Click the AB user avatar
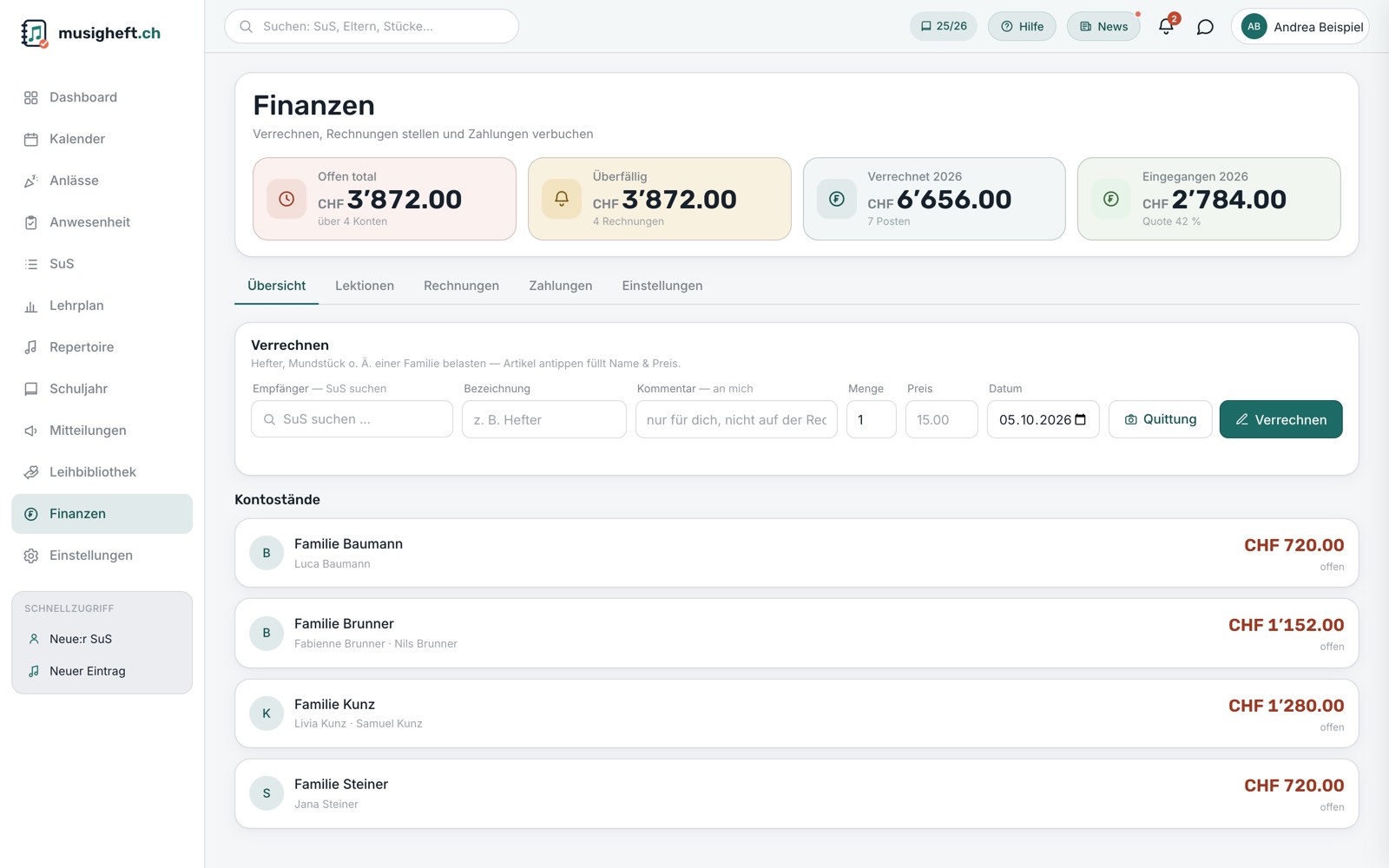Image resolution: width=1389 pixels, height=868 pixels. (x=1254, y=27)
